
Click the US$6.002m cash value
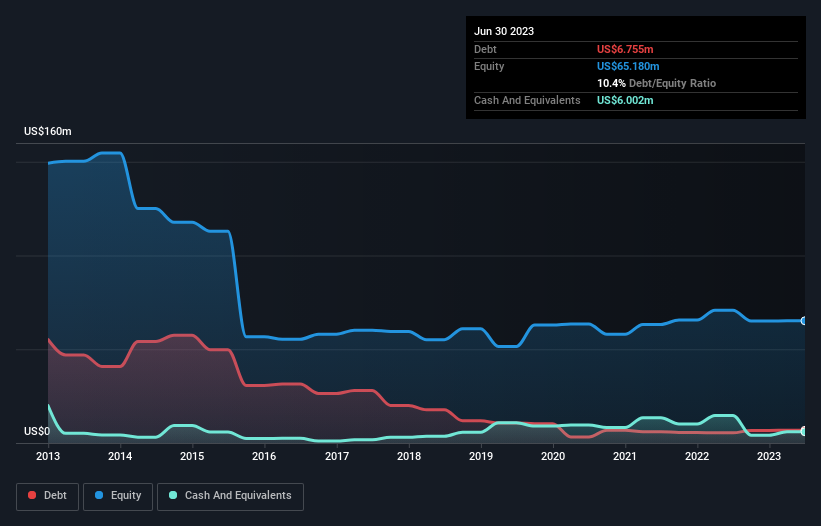pos(625,100)
